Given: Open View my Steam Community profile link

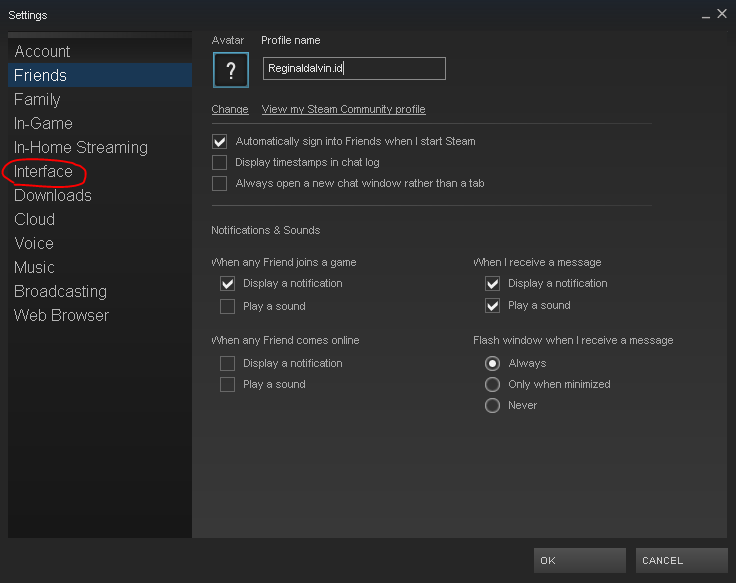Looking at the screenshot, I should (x=344, y=109).
